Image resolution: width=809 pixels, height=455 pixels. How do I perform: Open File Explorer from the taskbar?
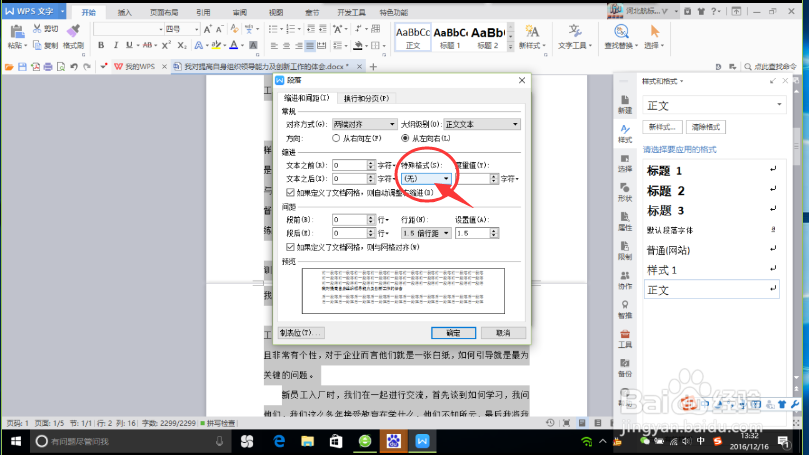click(308, 441)
